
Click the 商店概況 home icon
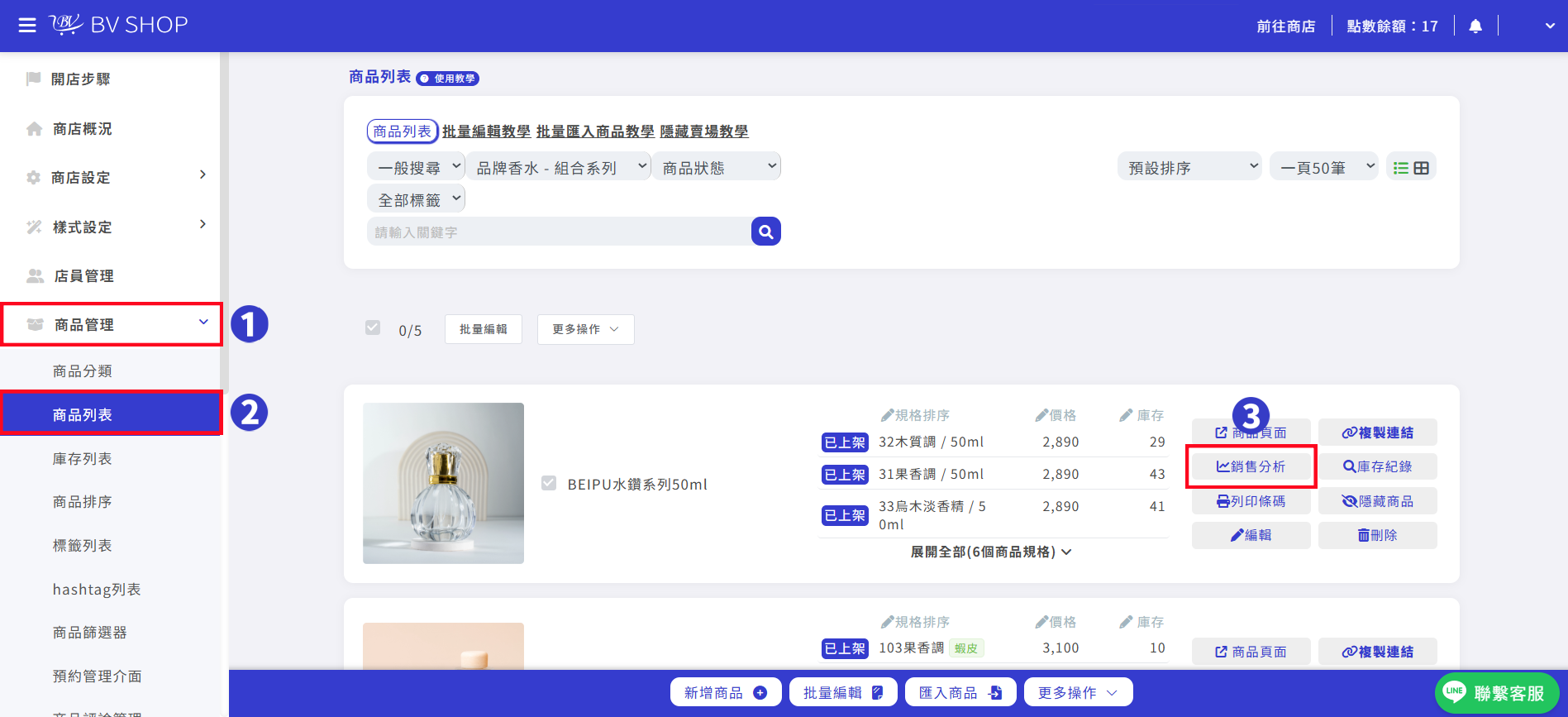pyautogui.click(x=35, y=129)
